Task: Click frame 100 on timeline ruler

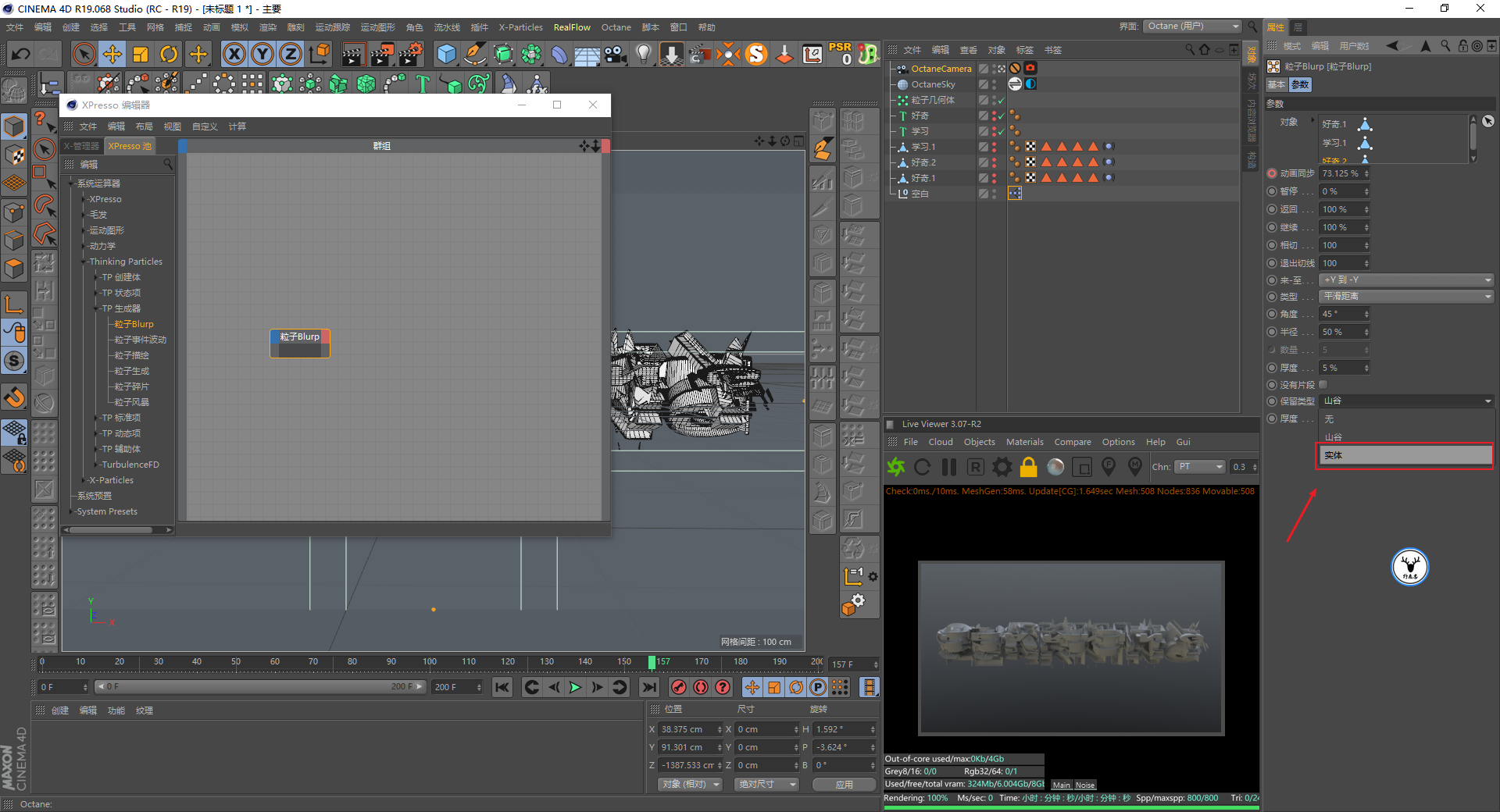Action: tap(430, 662)
